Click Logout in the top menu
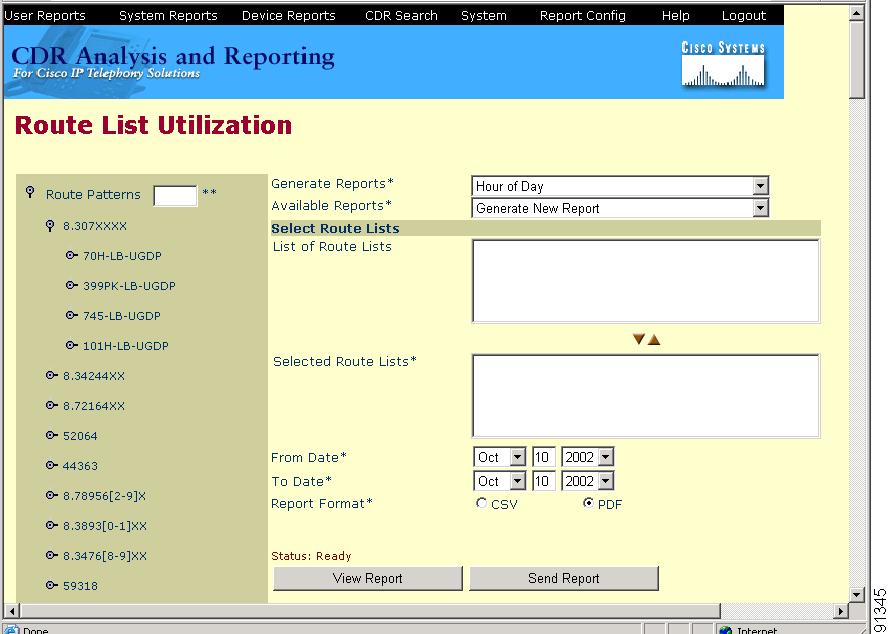 744,15
